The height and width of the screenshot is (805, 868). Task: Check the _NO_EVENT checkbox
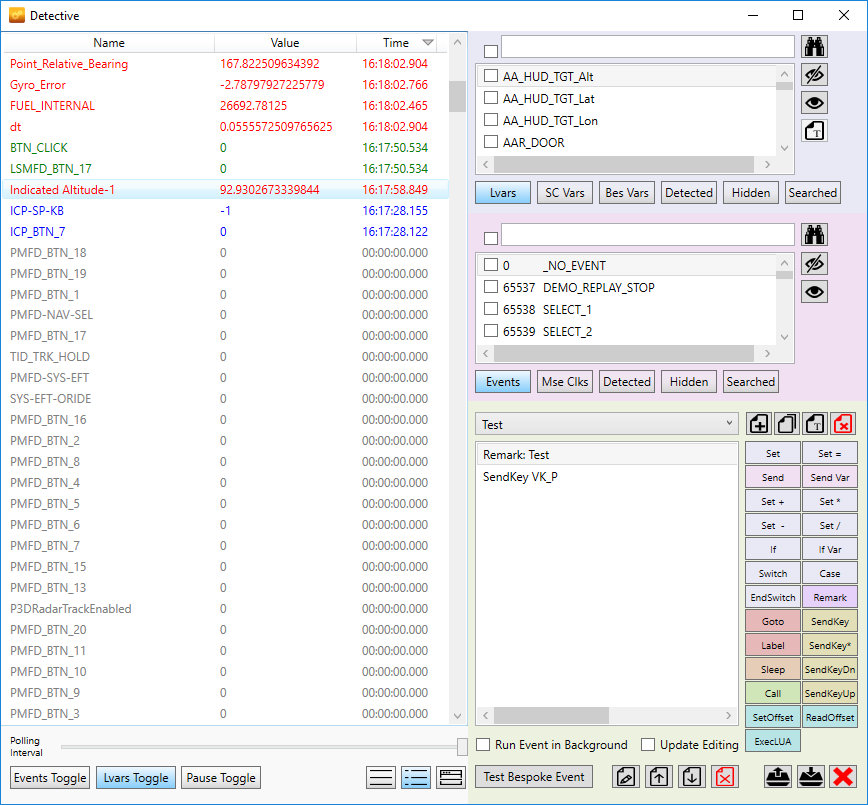click(x=490, y=265)
